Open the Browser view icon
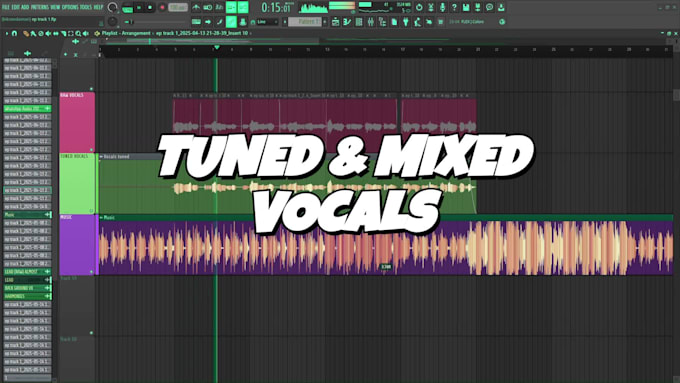The width and height of the screenshot is (680, 383). pos(382,22)
